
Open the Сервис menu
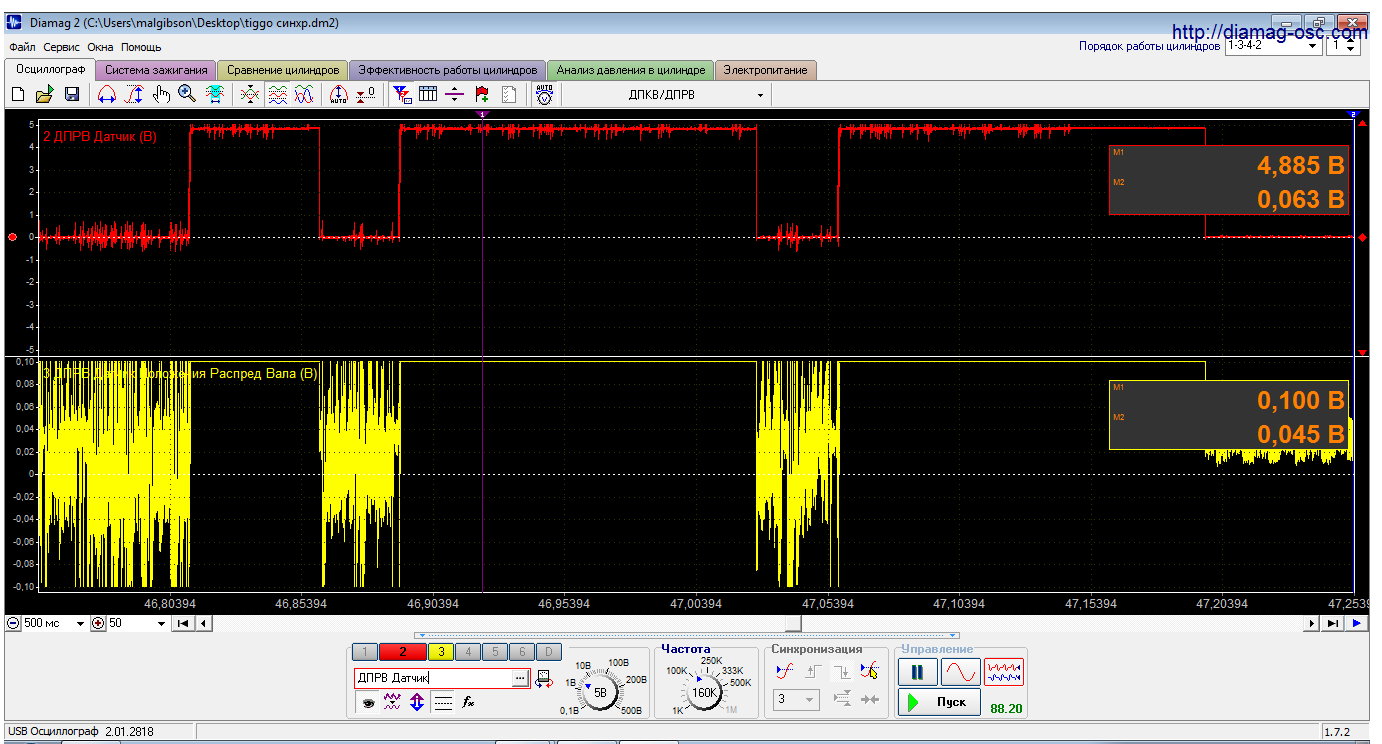pos(62,47)
